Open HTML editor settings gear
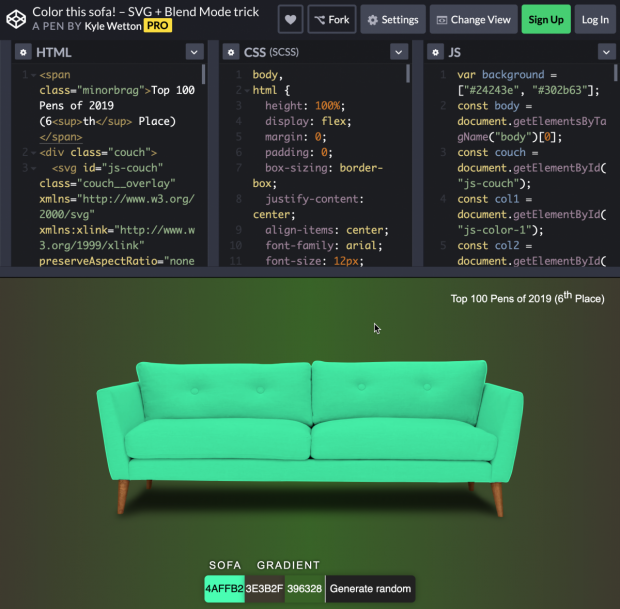620x609 pixels. (x=23, y=52)
